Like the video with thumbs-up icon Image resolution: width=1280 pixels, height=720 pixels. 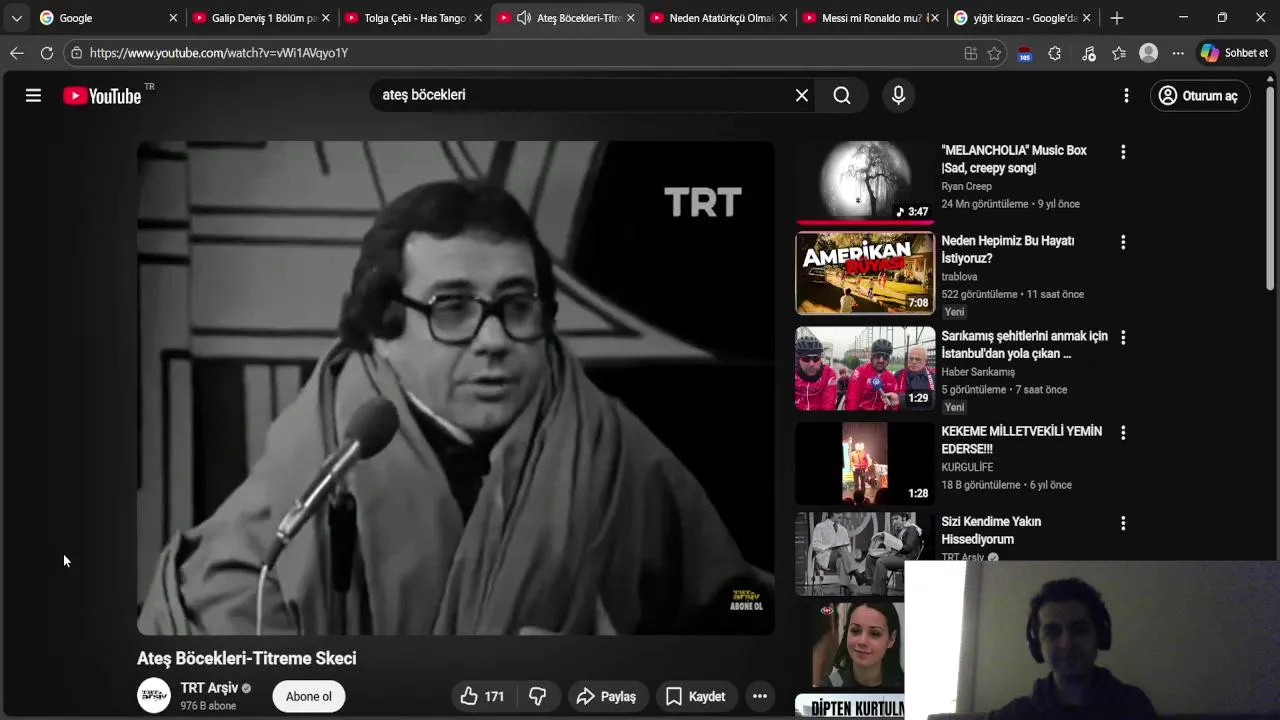(482, 696)
